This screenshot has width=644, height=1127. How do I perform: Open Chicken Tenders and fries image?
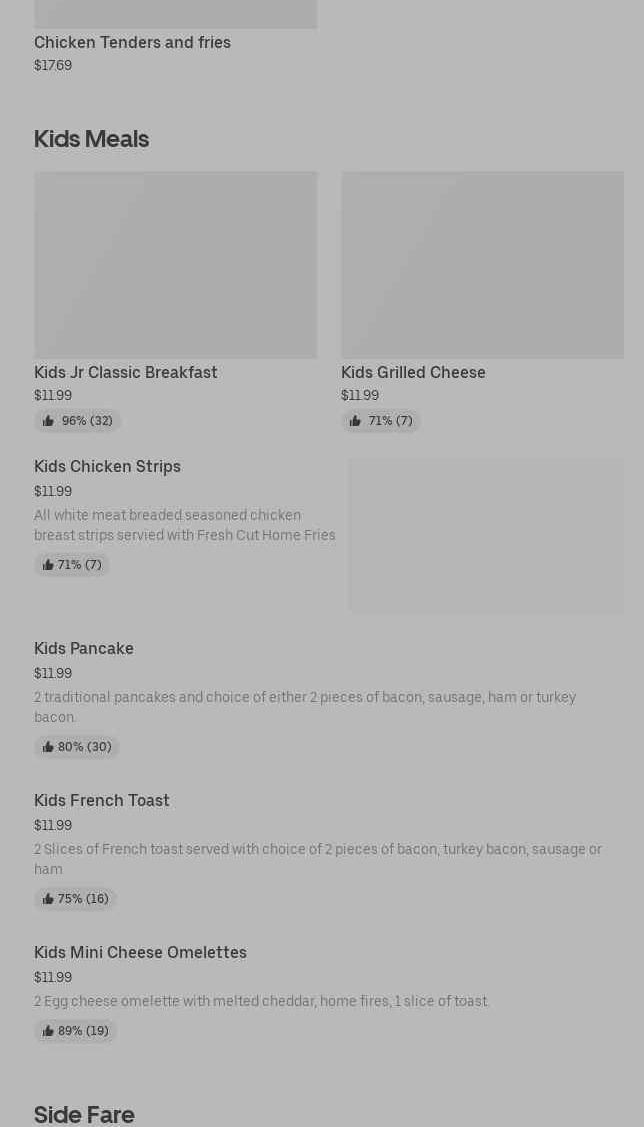pos(175,14)
